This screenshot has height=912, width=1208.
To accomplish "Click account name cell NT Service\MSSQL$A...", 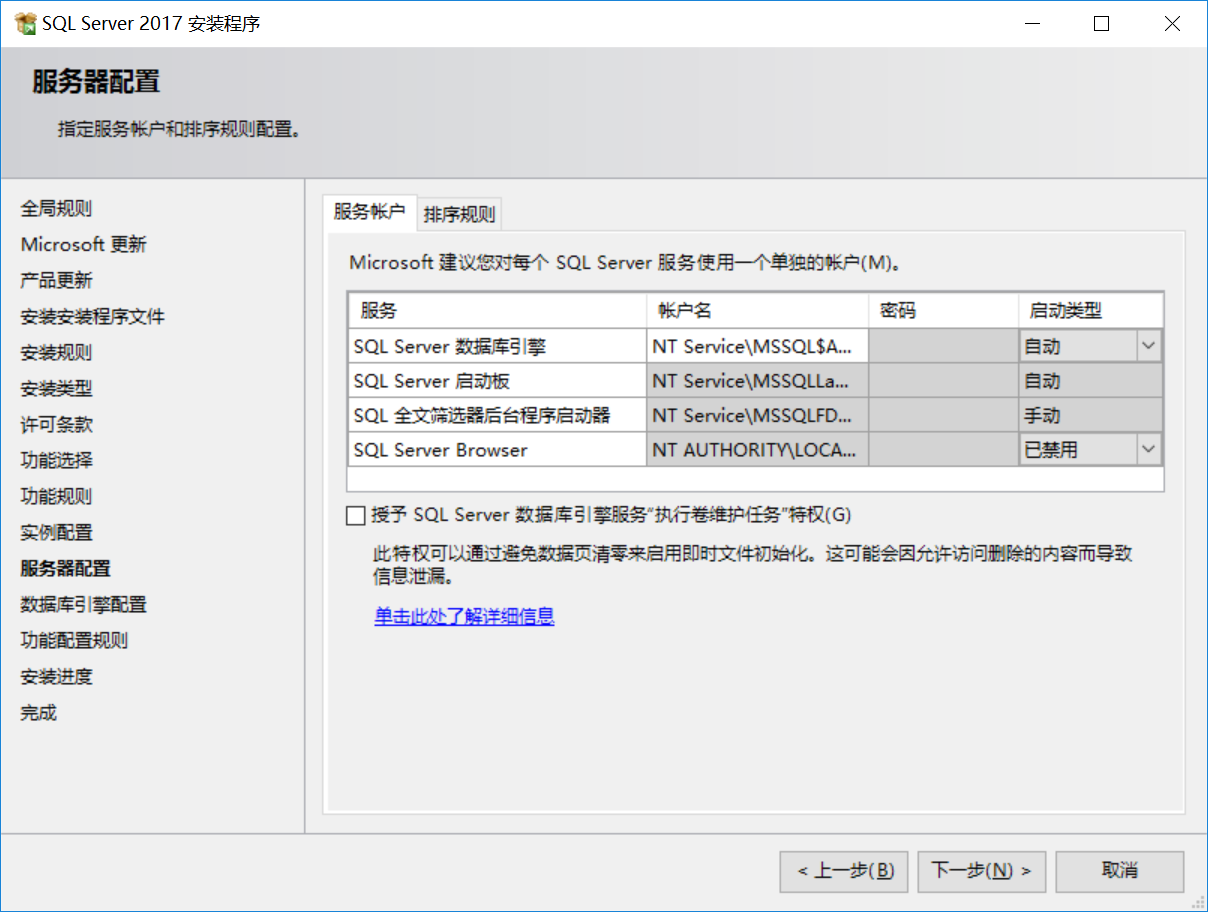I will (758, 346).
